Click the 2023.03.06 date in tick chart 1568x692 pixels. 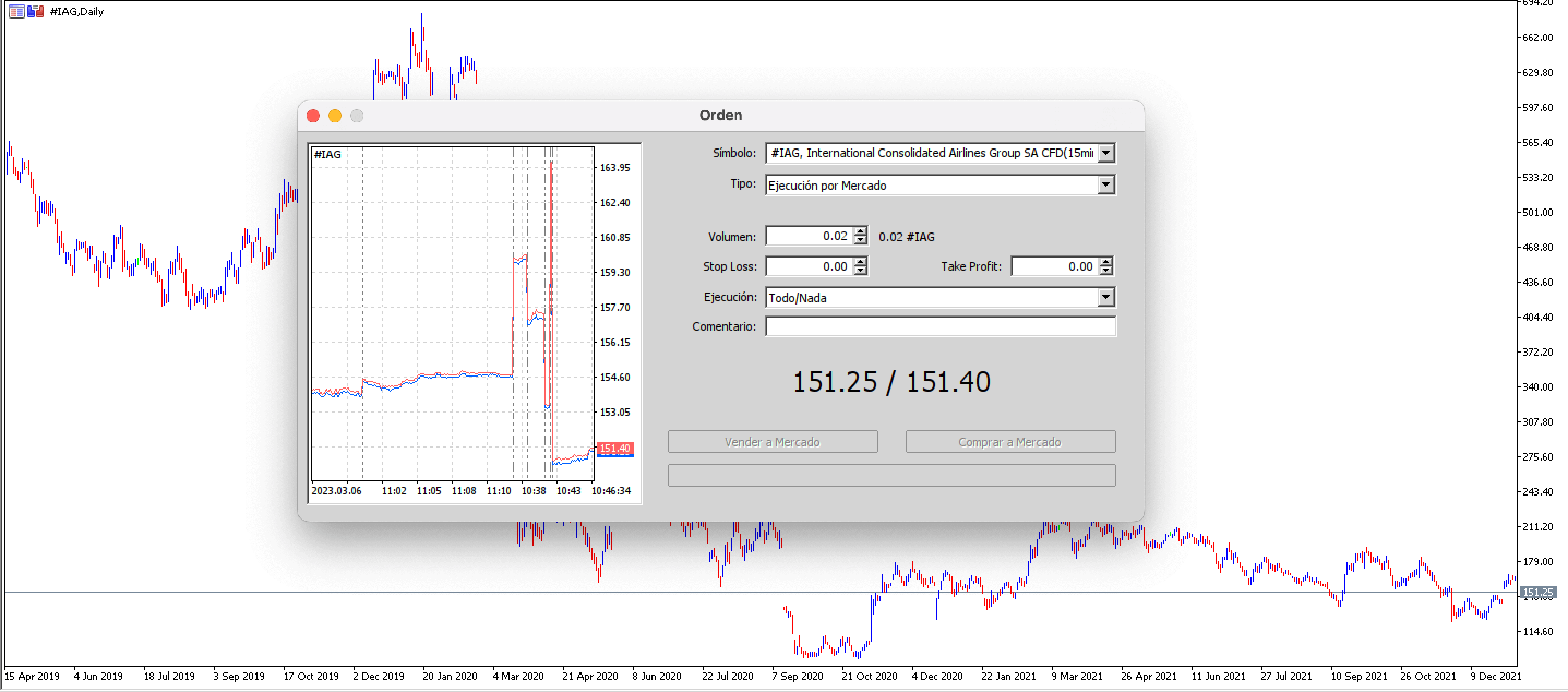pos(336,491)
